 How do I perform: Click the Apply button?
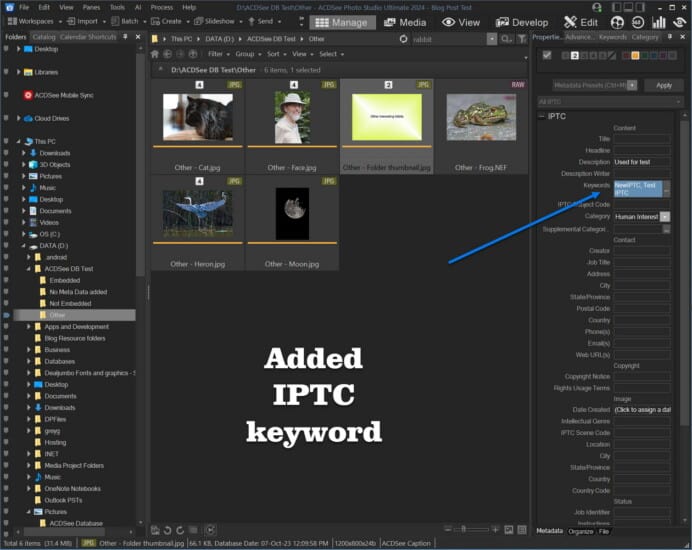pos(663,85)
